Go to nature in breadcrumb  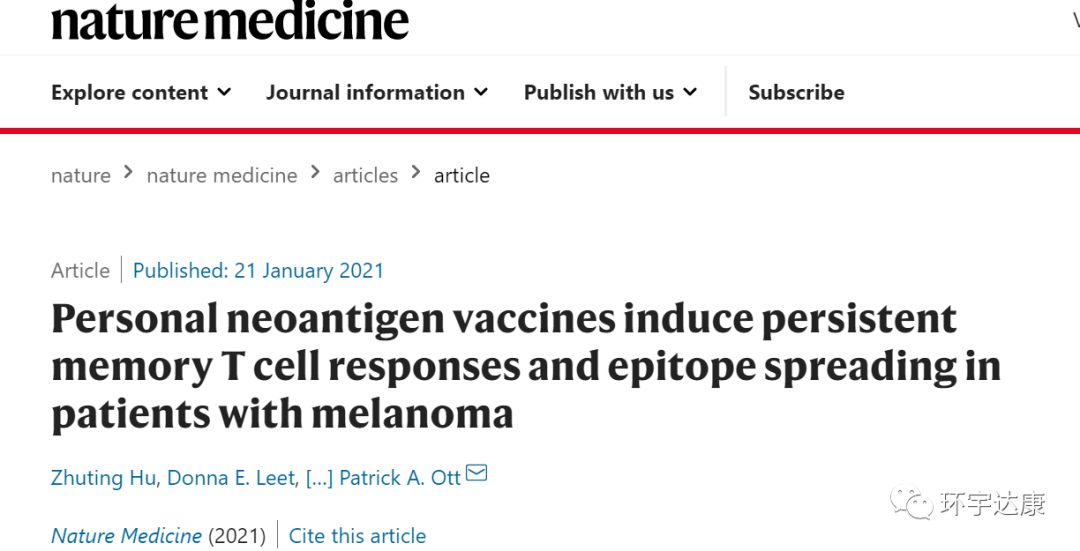point(81,176)
